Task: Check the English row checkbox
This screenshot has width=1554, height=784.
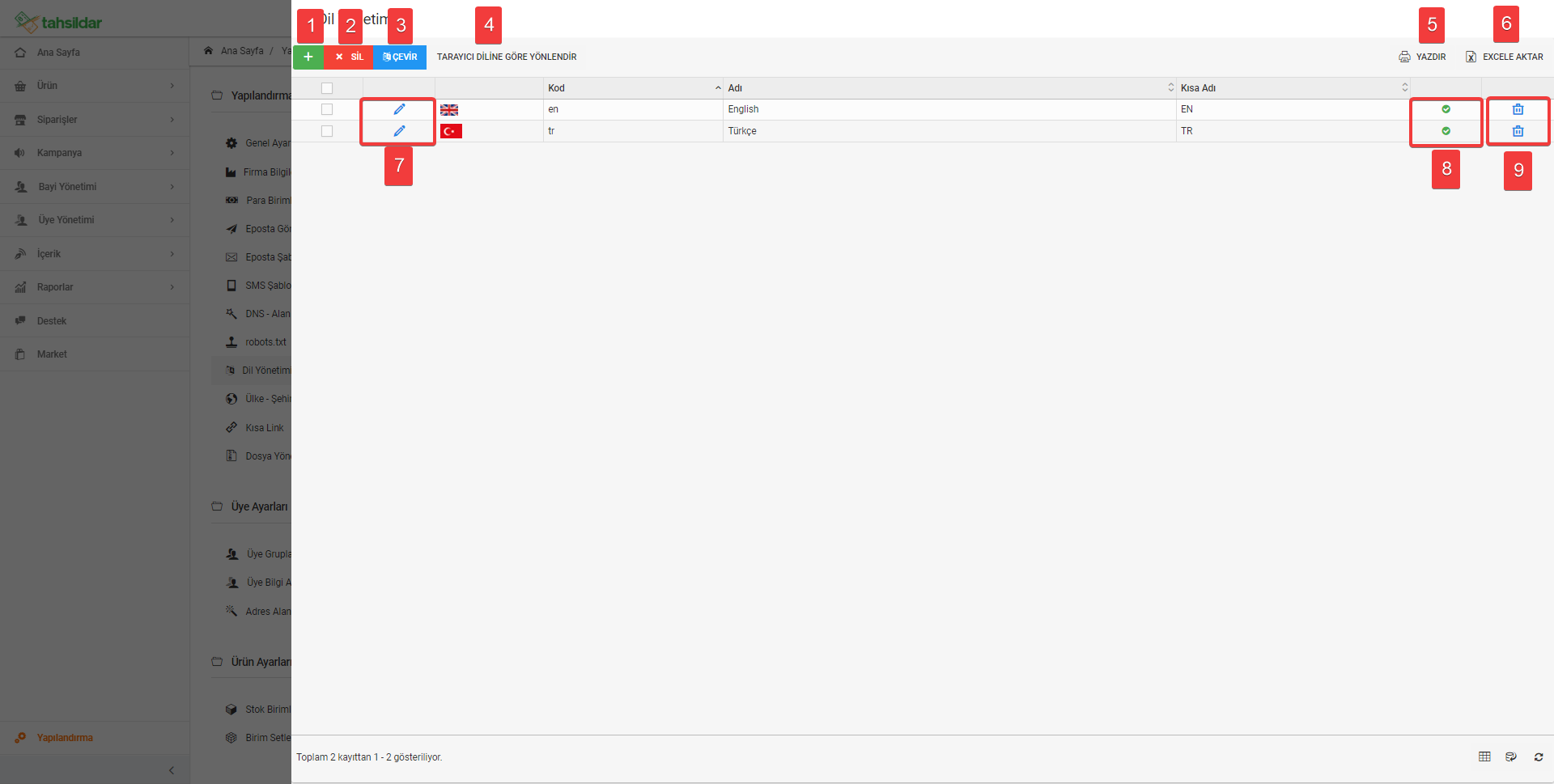Action: (327, 109)
